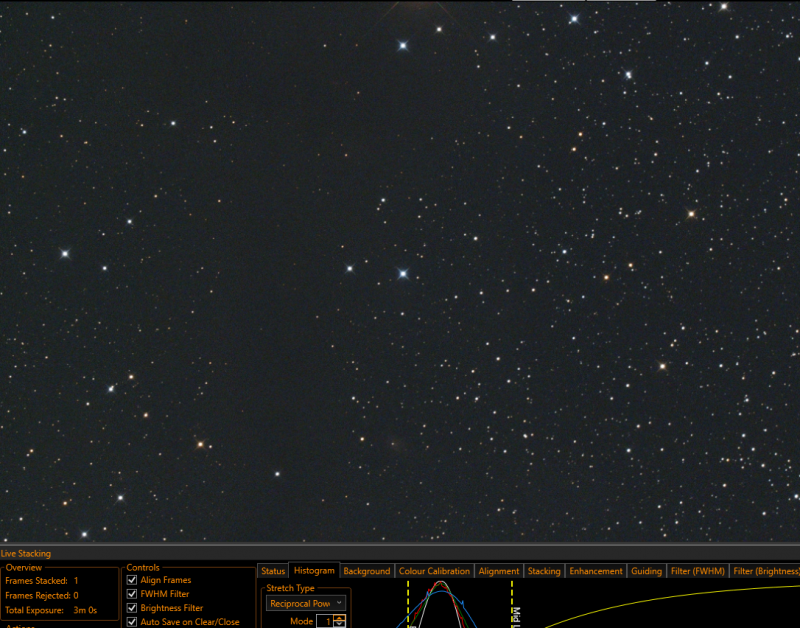Click the Mode value input field

(x=325, y=621)
